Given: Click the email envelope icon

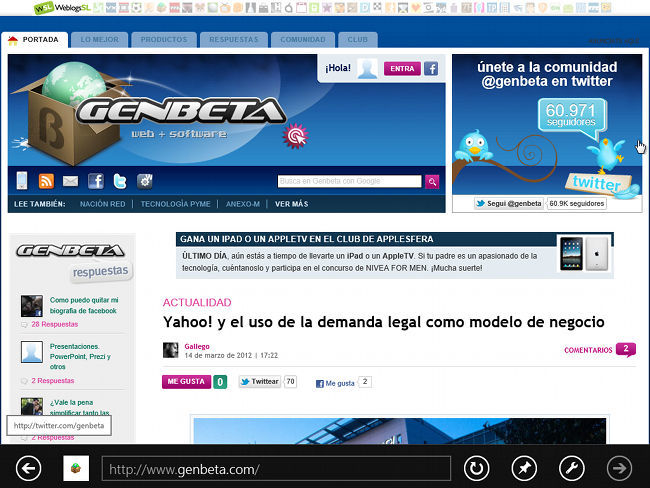Looking at the screenshot, I should coord(70,181).
